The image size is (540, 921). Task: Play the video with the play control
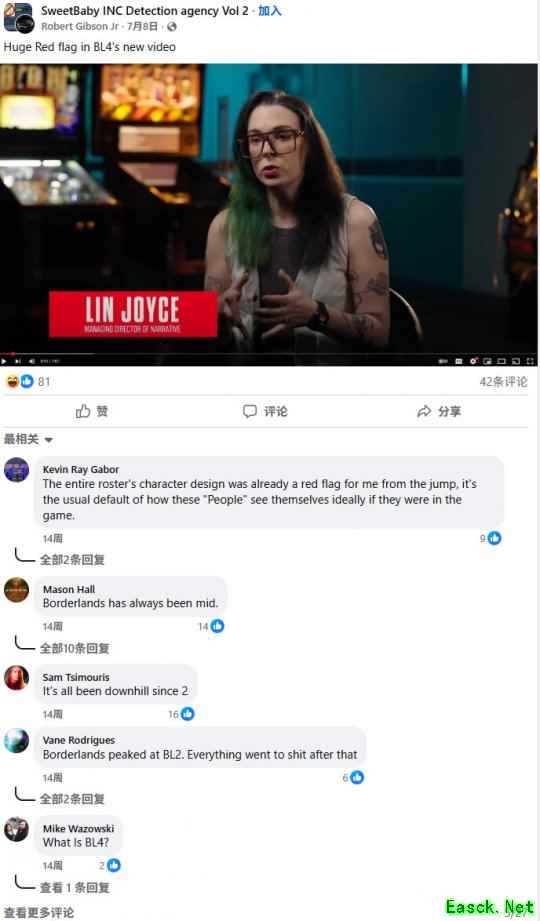point(5,361)
